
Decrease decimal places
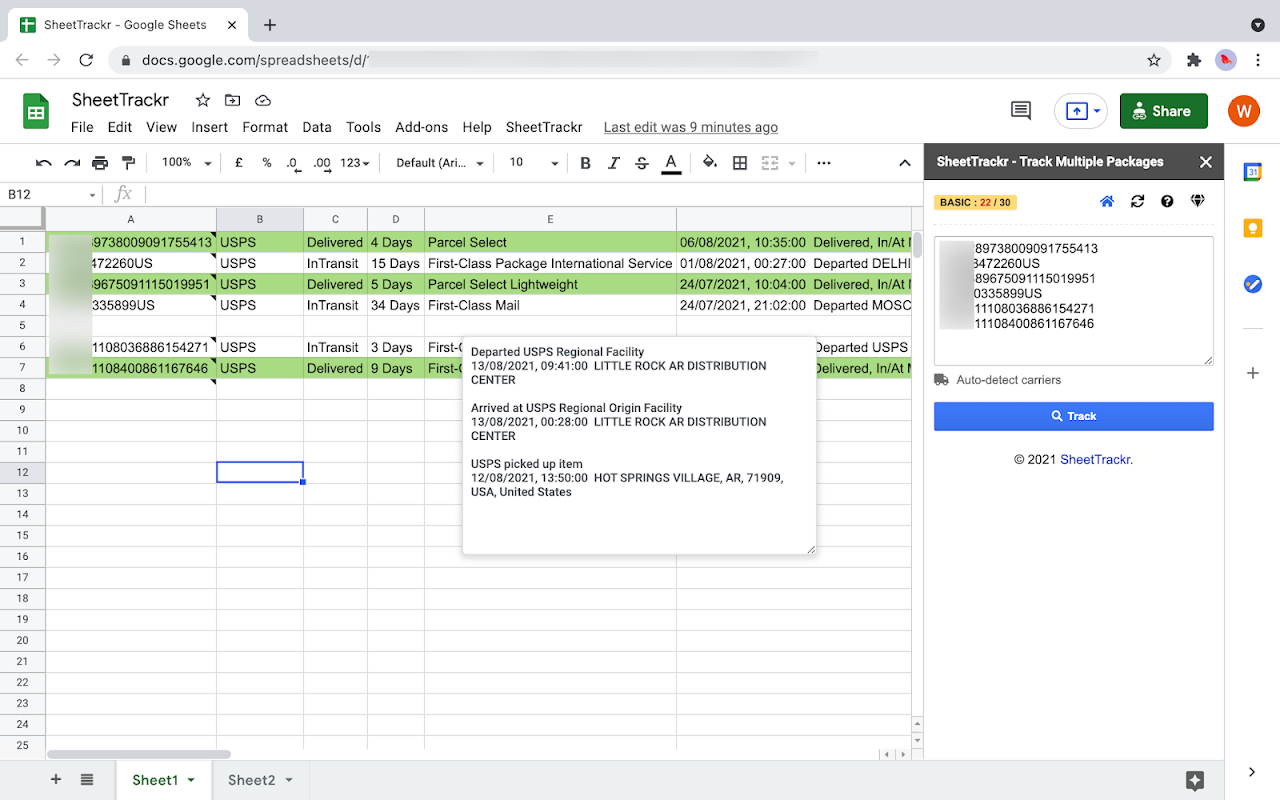(293, 163)
